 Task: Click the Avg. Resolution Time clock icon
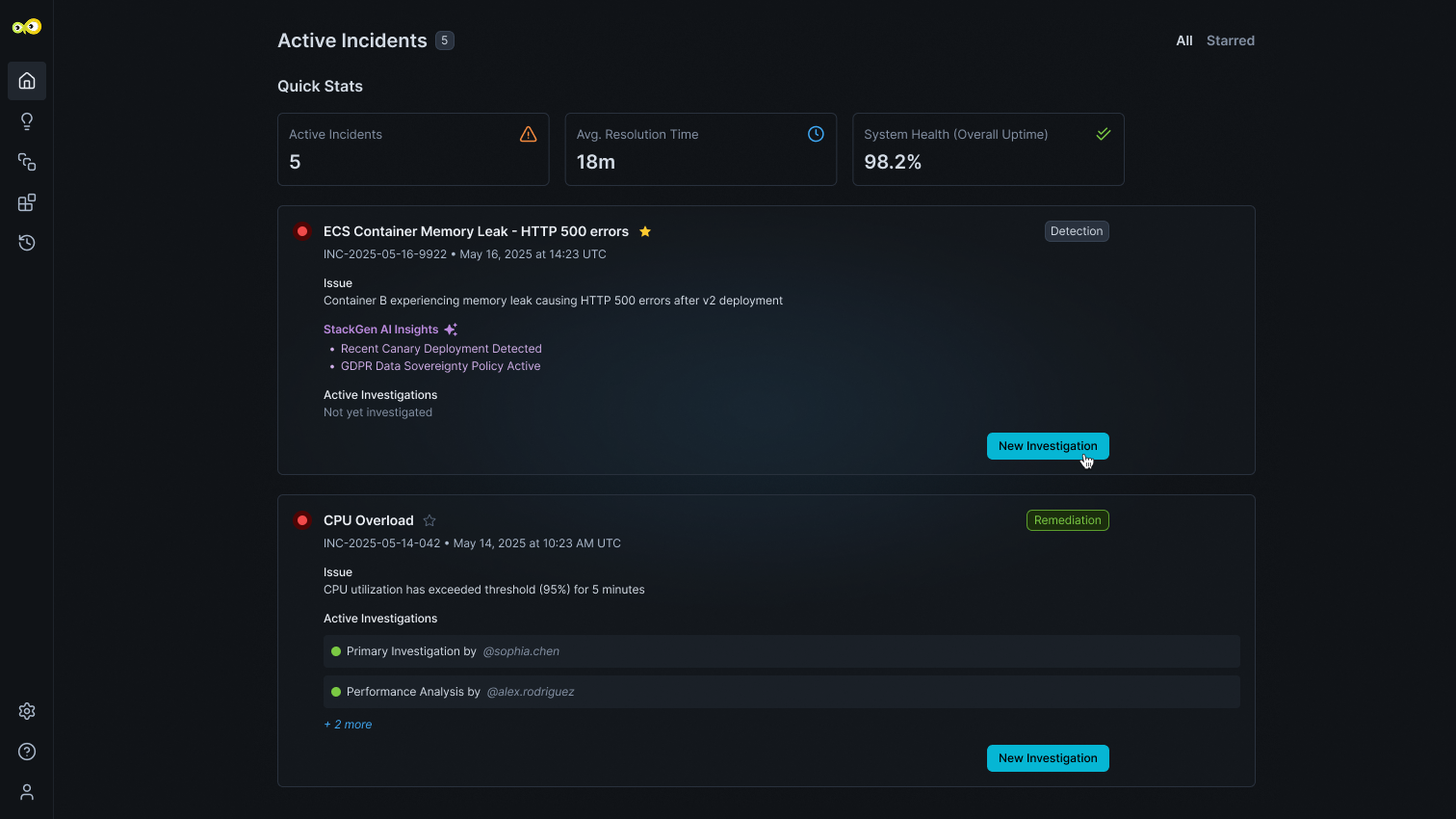point(816,134)
